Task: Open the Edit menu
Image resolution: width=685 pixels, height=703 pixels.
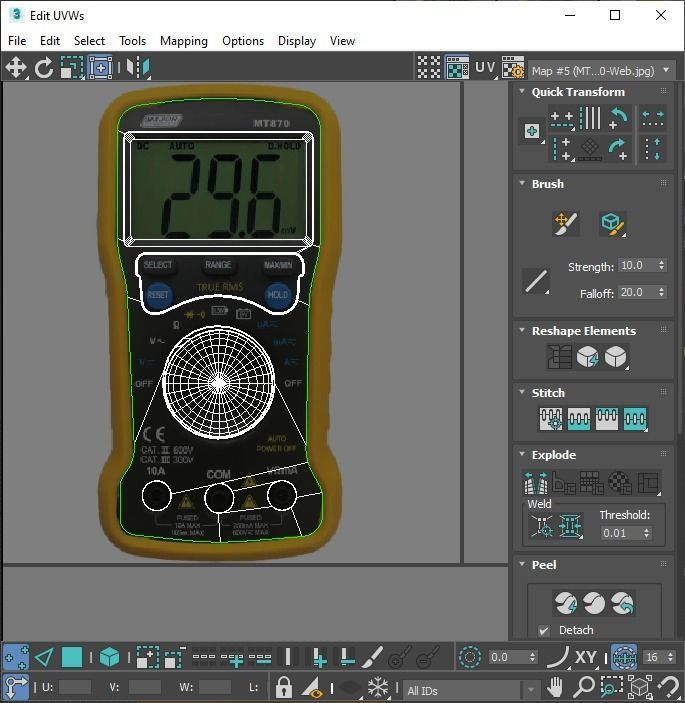Action: pos(50,41)
